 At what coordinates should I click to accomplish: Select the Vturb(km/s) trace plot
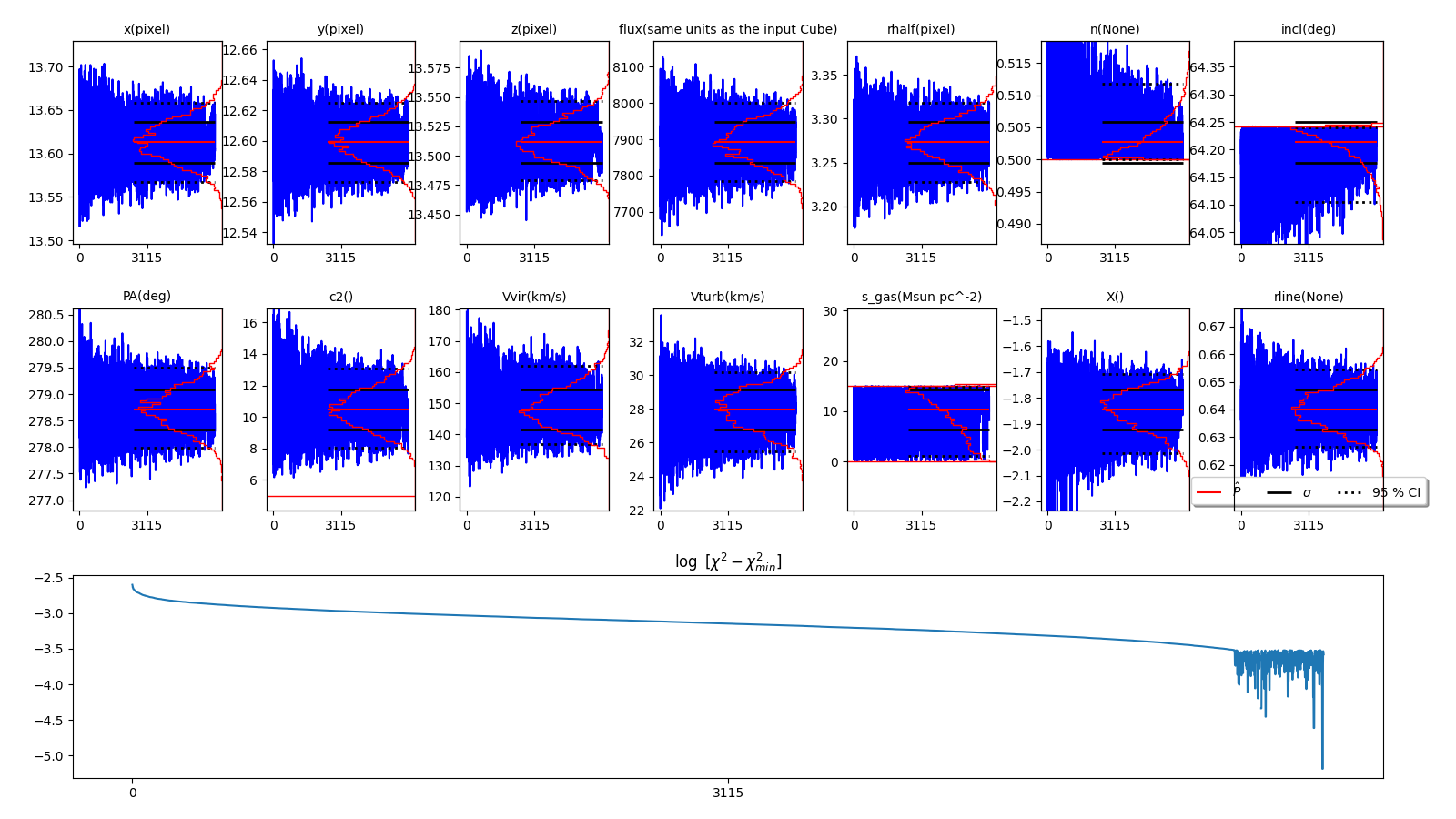[x=727, y=409]
